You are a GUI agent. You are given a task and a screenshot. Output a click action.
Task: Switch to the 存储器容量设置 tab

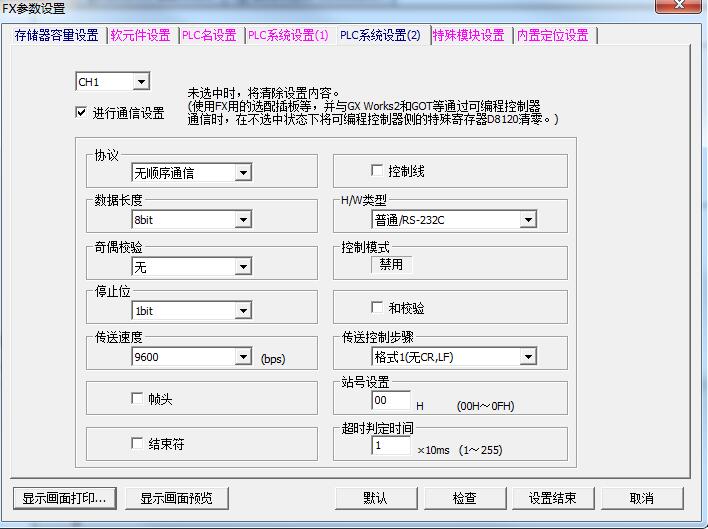point(56,36)
